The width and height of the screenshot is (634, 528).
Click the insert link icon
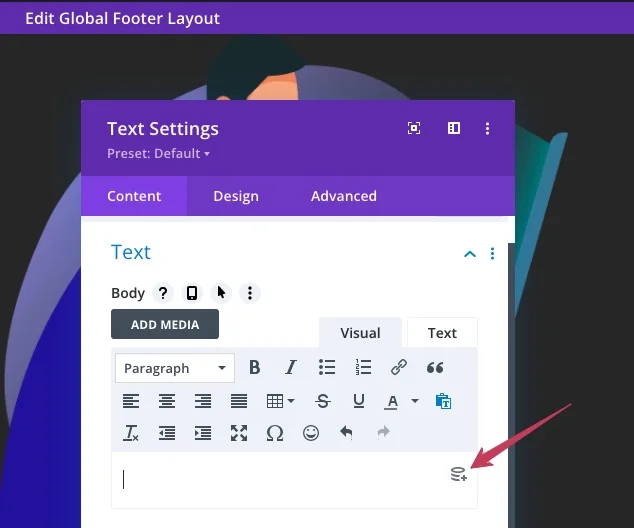[399, 367]
